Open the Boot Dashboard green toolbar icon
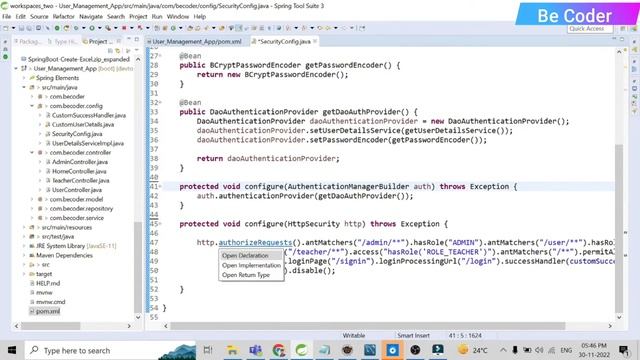The image size is (640, 360). point(57,28)
